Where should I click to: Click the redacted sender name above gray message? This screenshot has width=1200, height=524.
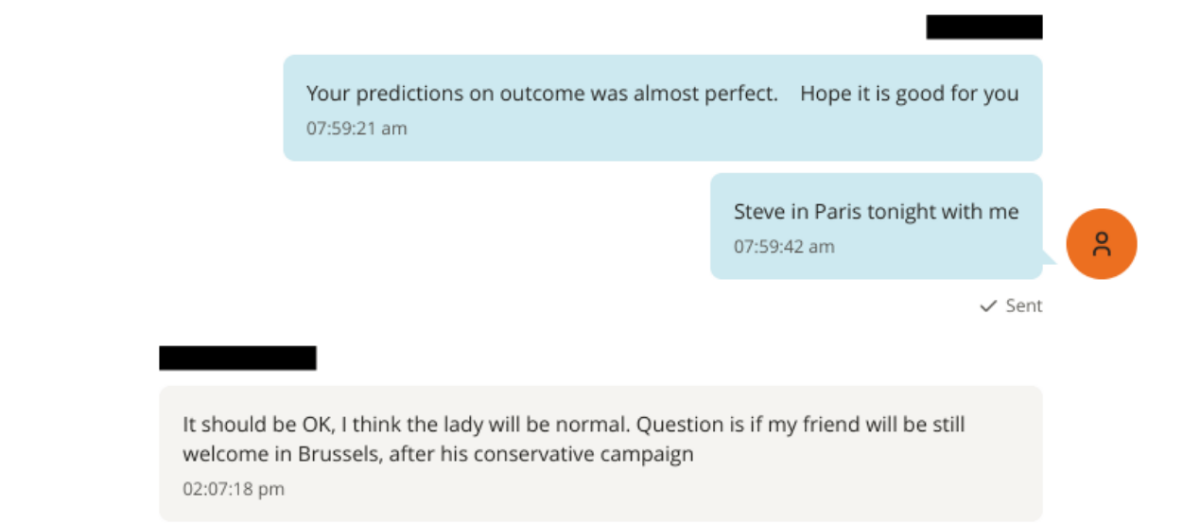click(x=238, y=358)
